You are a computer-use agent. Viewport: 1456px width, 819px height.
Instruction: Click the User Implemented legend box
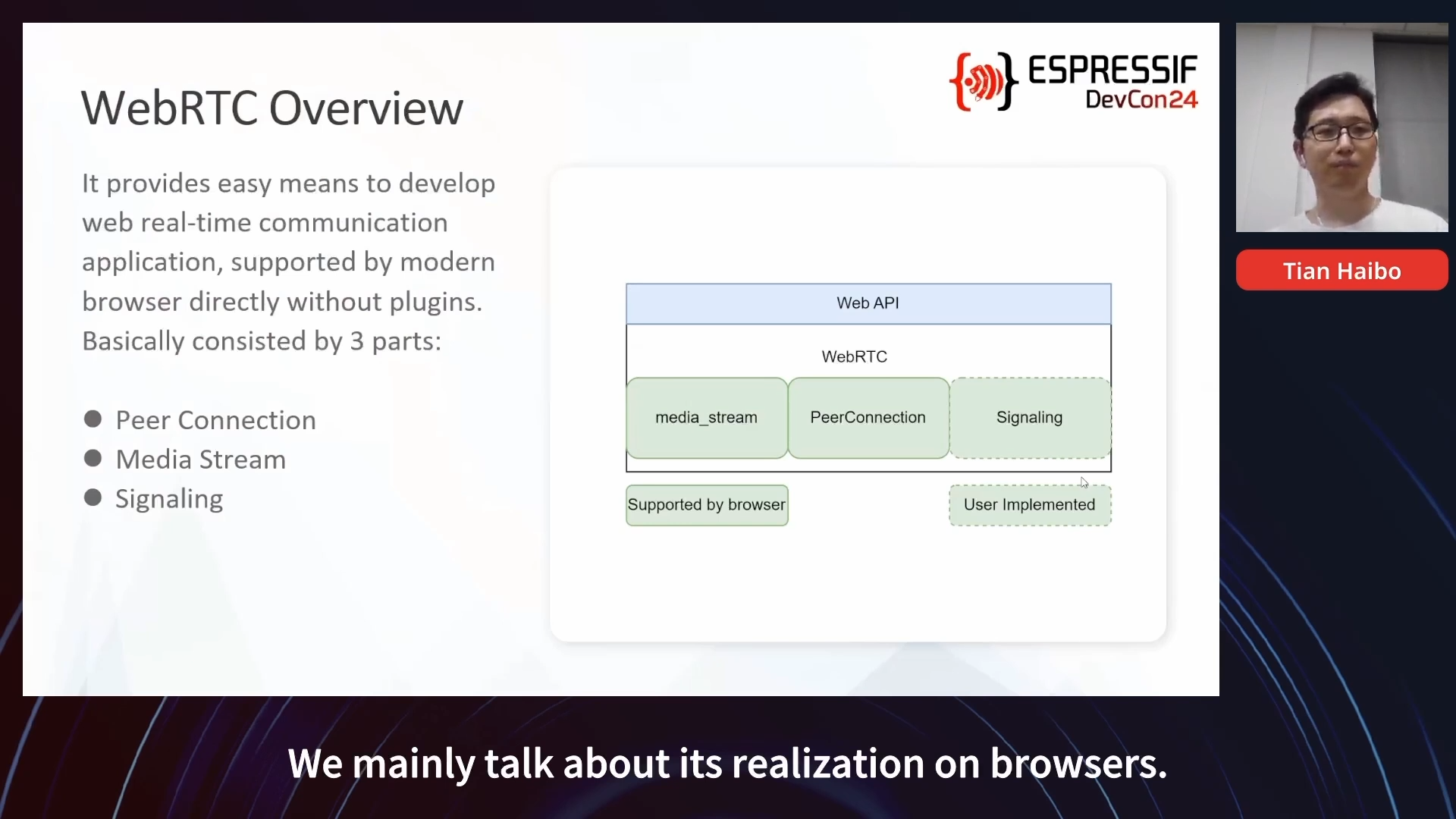1030,505
